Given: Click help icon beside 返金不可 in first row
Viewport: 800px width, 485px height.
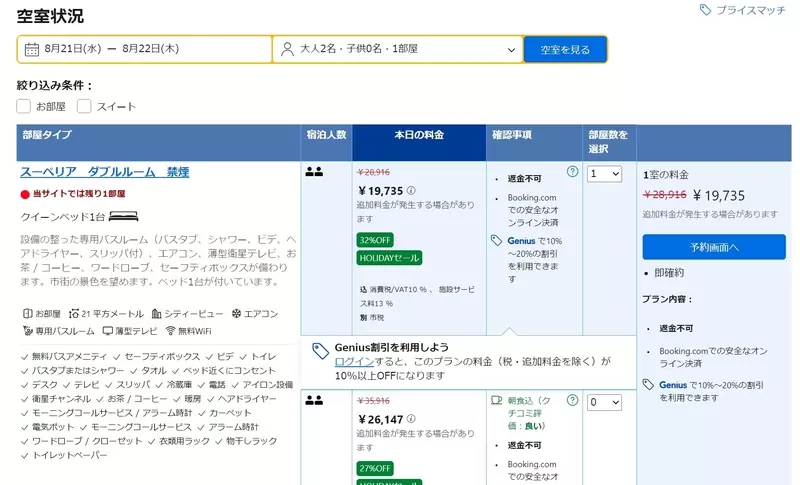Looking at the screenshot, I should coord(572,172).
